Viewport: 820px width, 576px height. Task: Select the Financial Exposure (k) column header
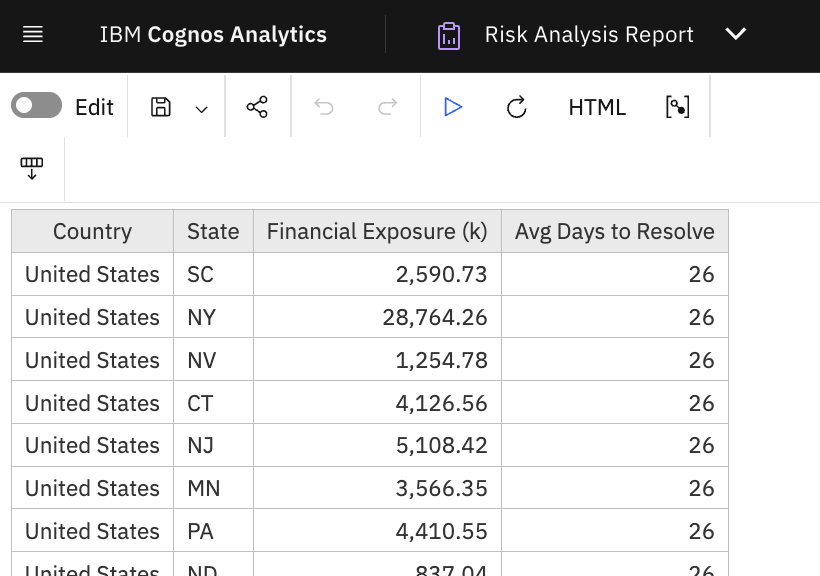(x=377, y=231)
